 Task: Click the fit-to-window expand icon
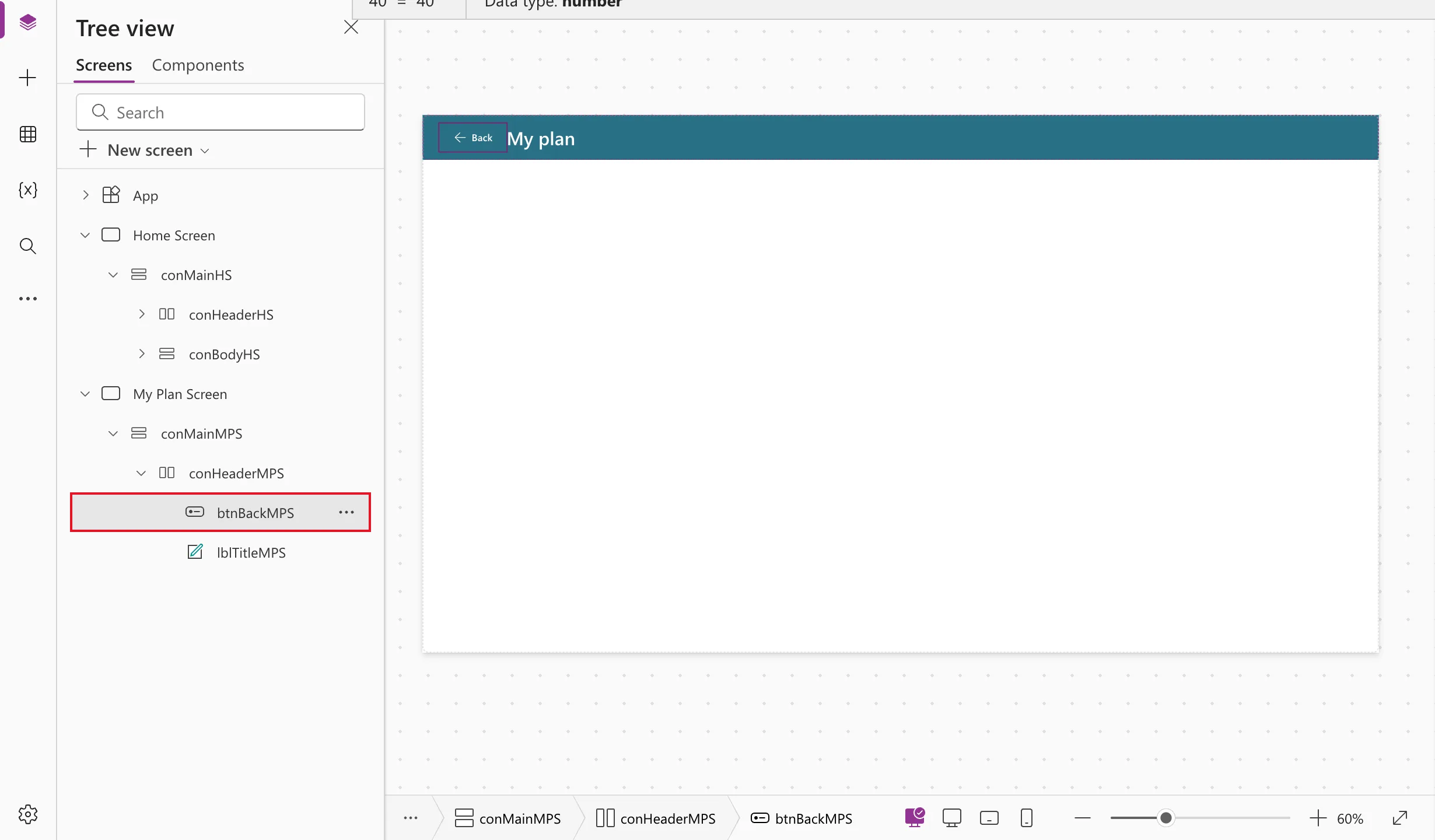tap(1400, 818)
